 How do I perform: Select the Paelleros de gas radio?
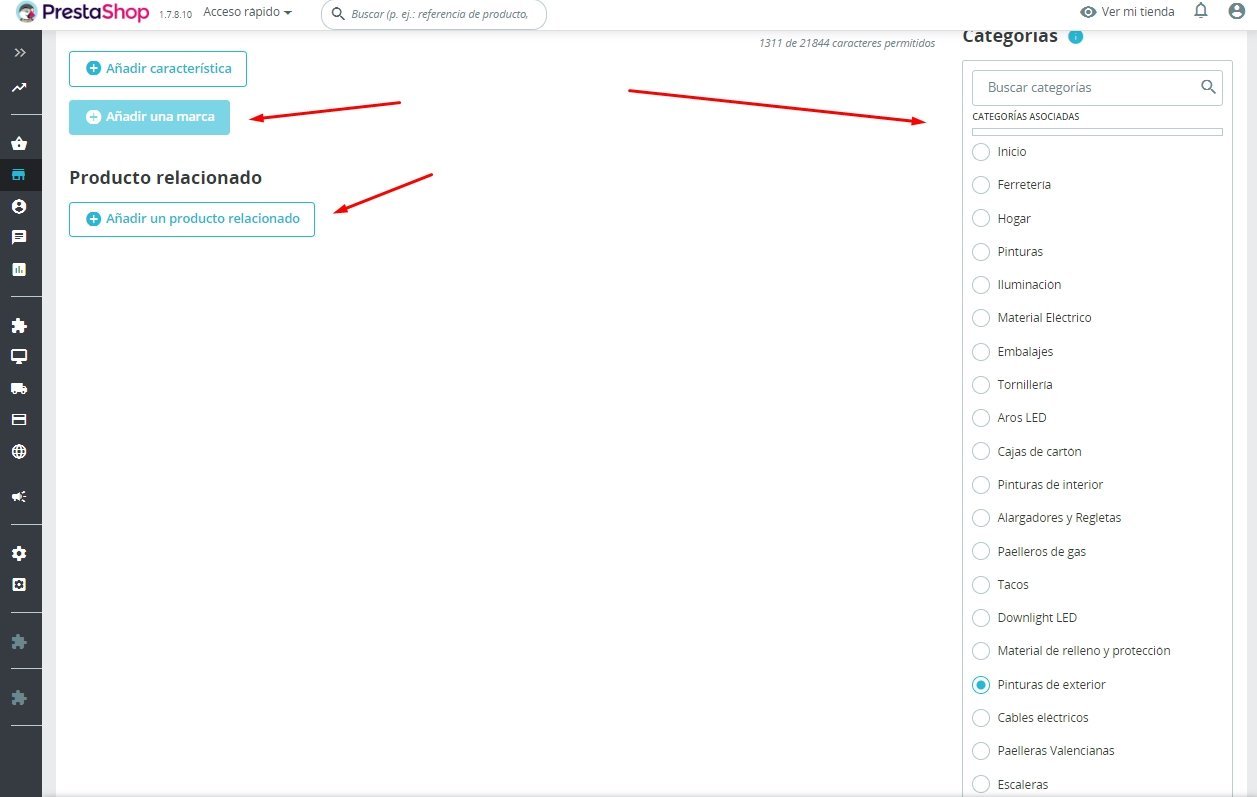(981, 552)
